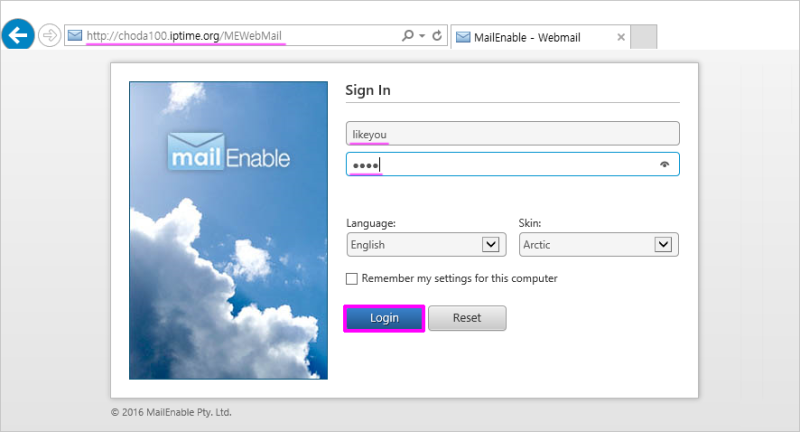Select the URL text in address bar
800x432 pixels.
point(184,36)
